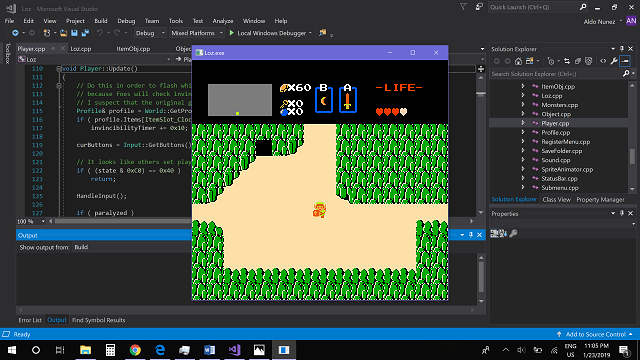Click the Pending Changes Filter icon
This screenshot has height=360, width=640.
coord(551,61)
